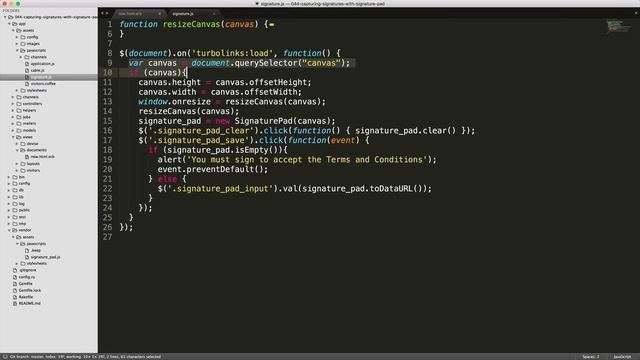This screenshot has width=640, height=360.
Task: Collapse the vendor folder triangle
Action: (x=9, y=230)
